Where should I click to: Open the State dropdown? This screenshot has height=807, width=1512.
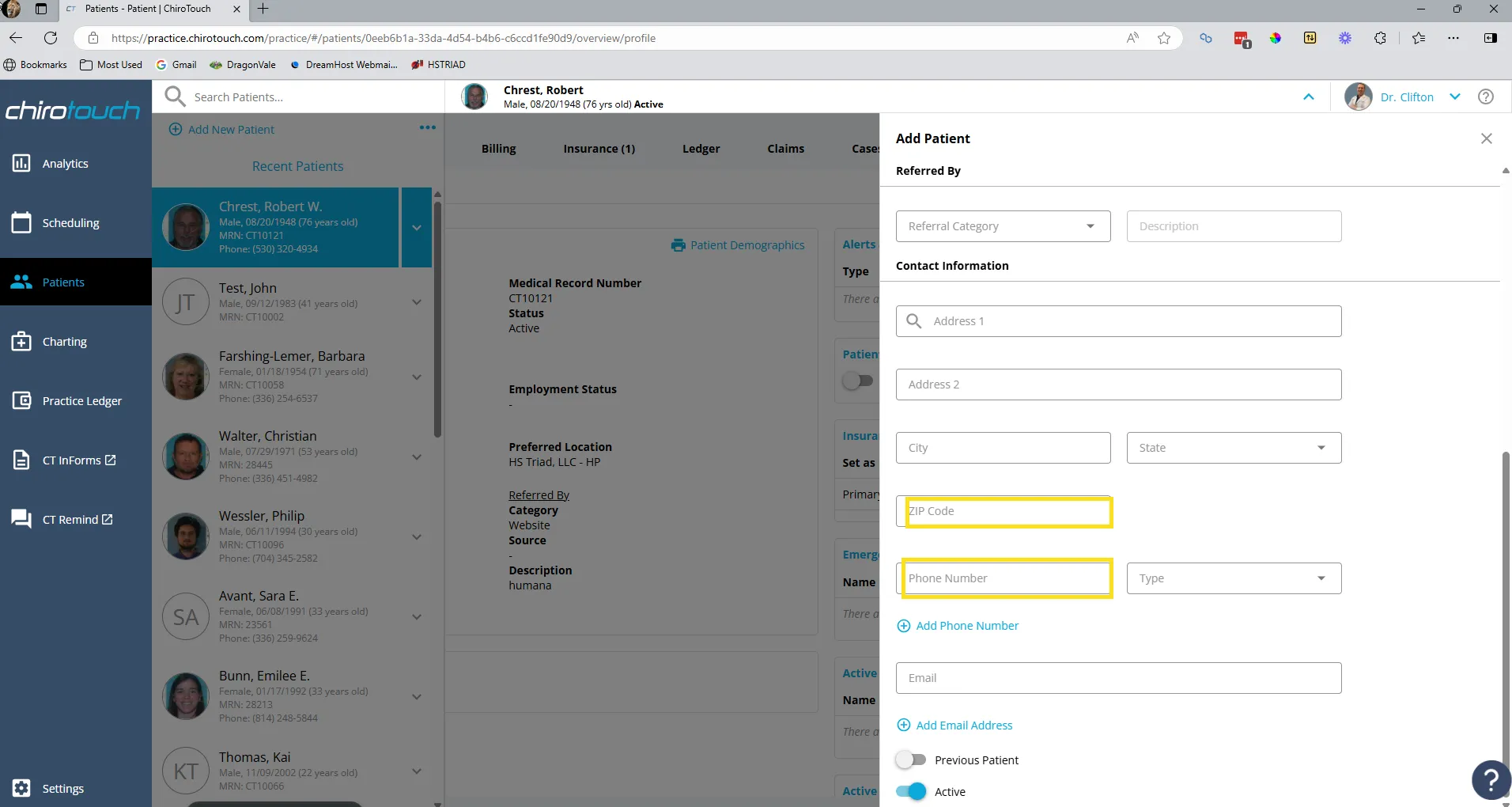pos(1234,448)
